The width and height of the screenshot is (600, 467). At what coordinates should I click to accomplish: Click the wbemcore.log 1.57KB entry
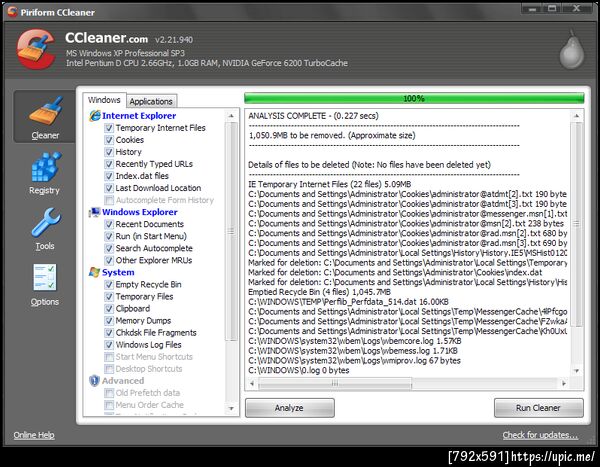tap(355, 341)
